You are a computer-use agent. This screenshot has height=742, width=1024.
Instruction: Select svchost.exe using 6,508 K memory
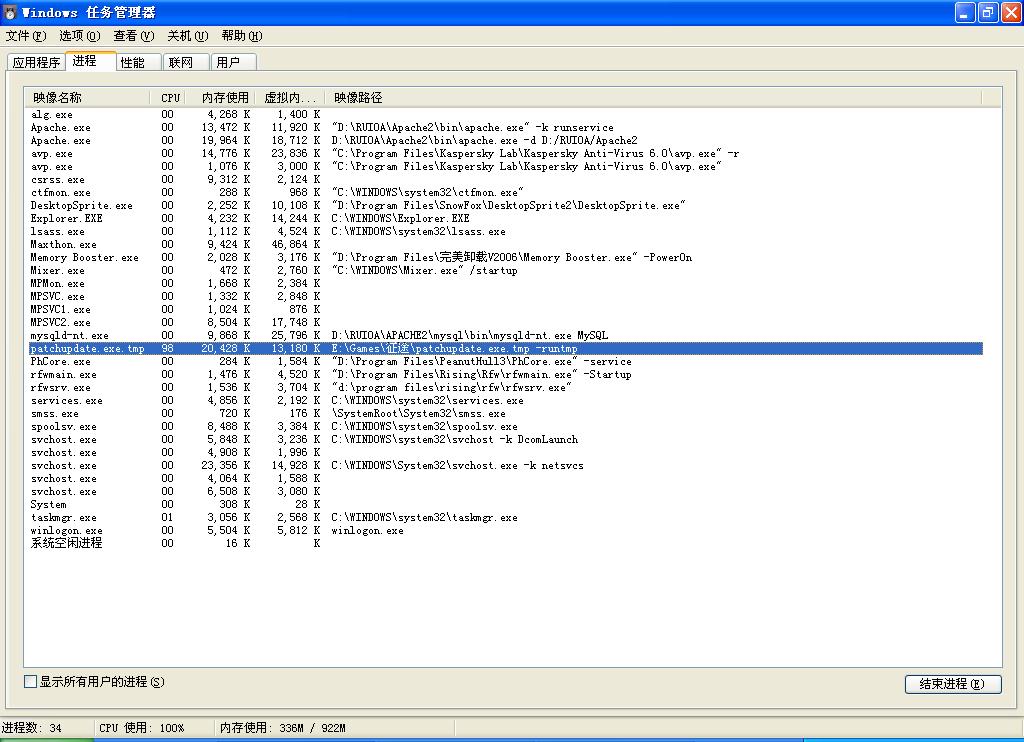coord(506,492)
